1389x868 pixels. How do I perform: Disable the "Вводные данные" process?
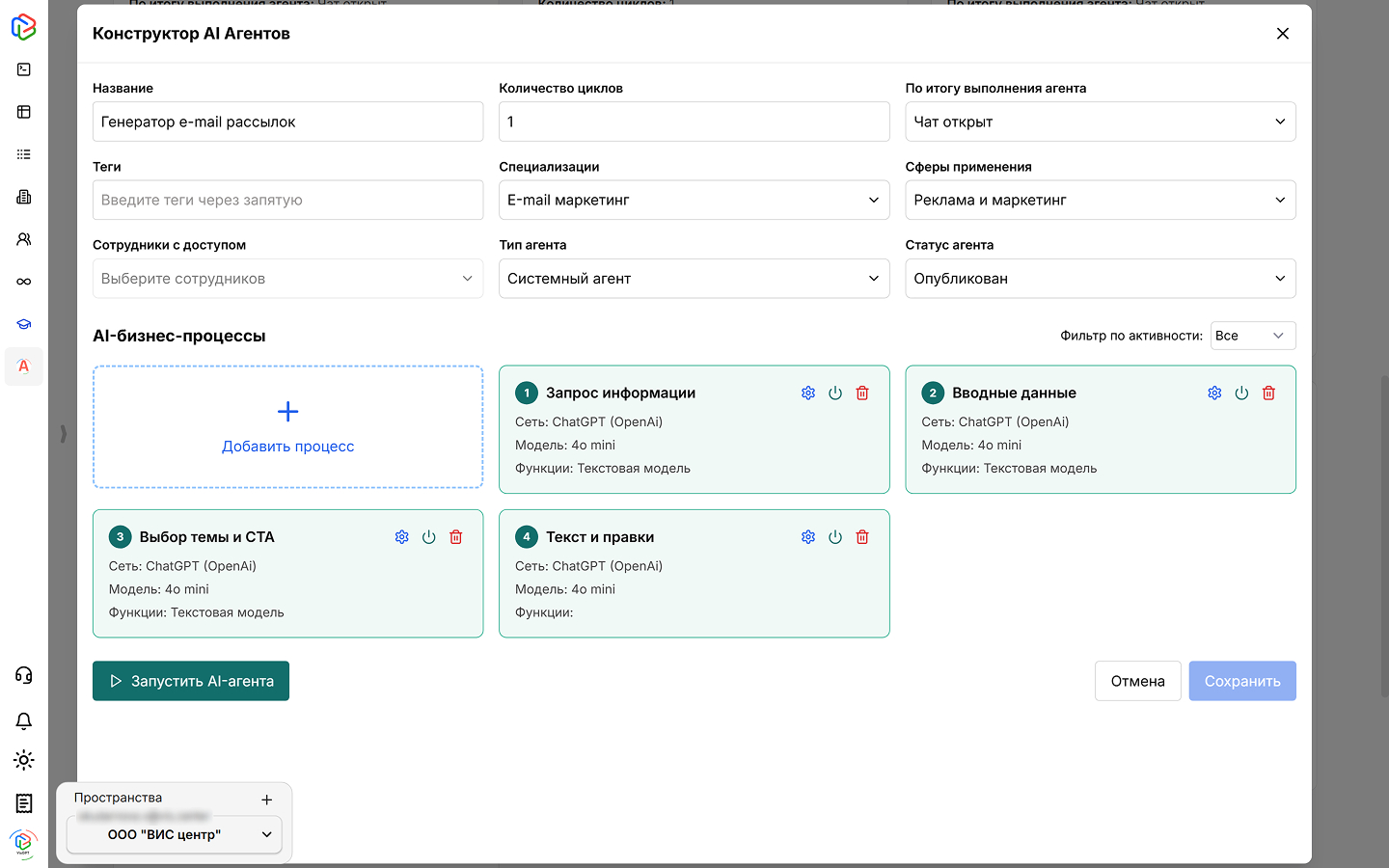pyautogui.click(x=1241, y=393)
